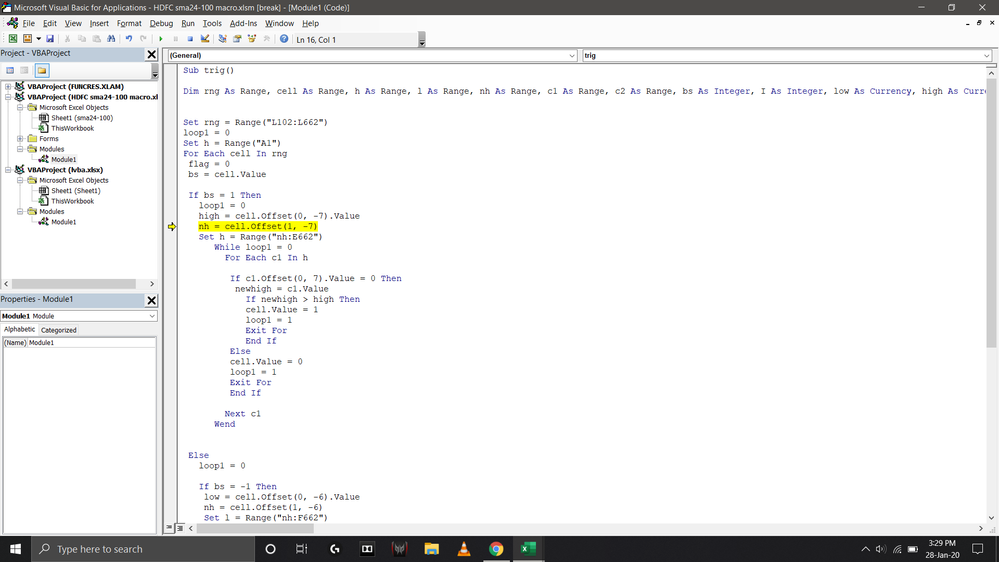Stop execution with the Reset icon
Viewport: 999px width, 562px height.
click(x=190, y=39)
